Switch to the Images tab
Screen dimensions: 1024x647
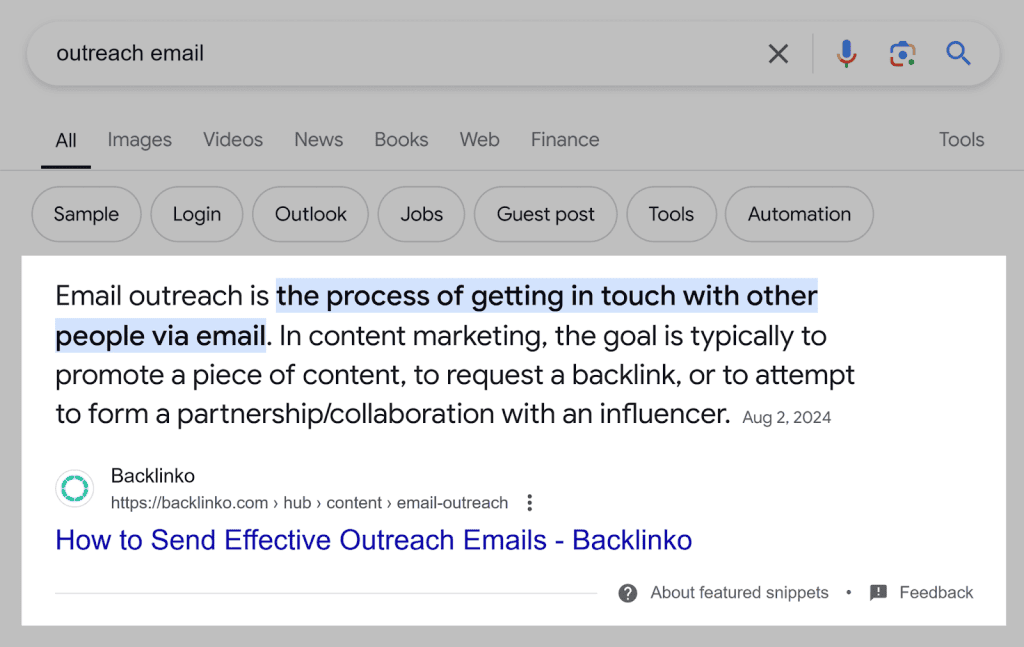click(x=140, y=140)
